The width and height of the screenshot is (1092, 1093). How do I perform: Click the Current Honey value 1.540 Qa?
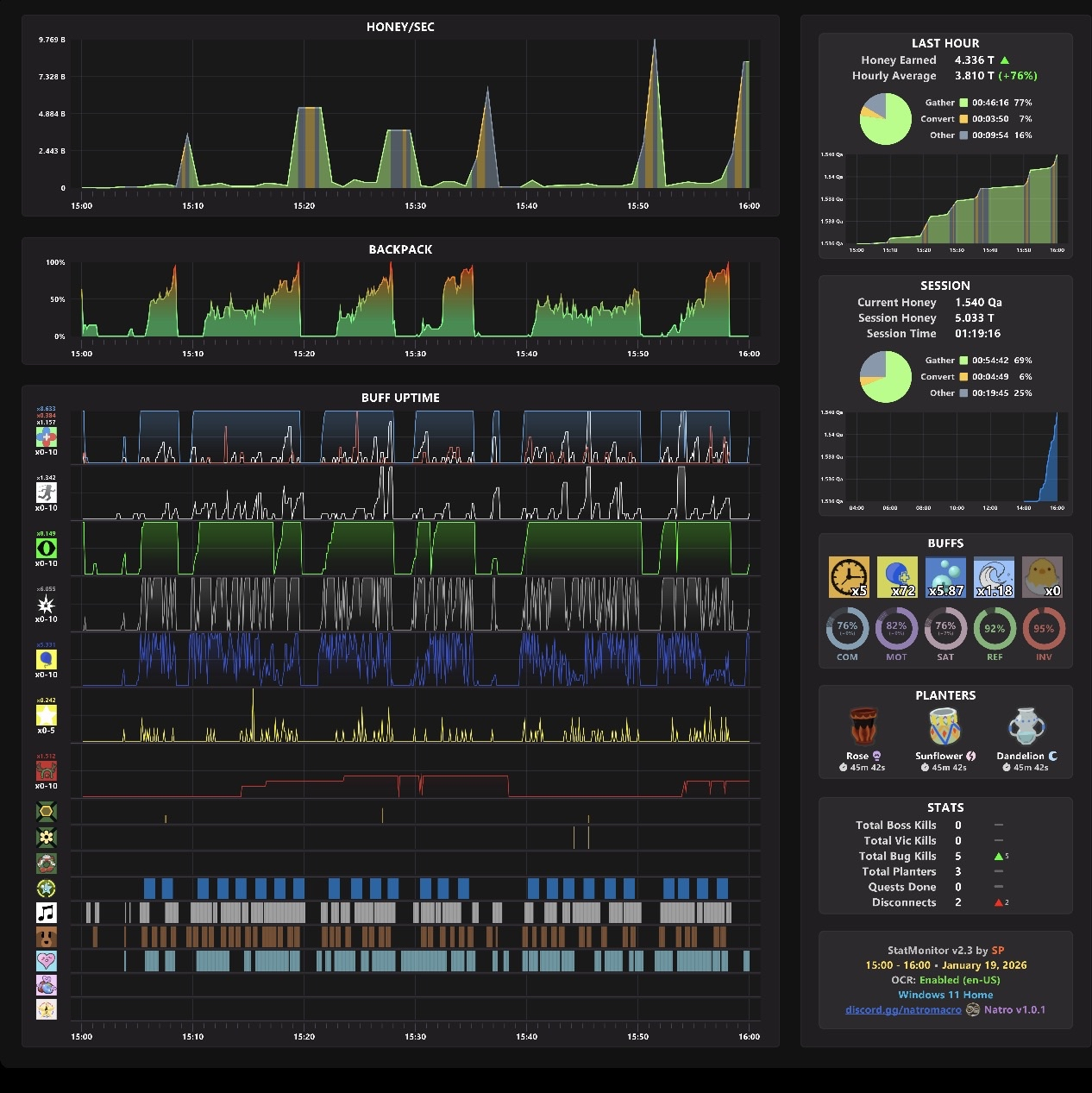click(x=978, y=303)
